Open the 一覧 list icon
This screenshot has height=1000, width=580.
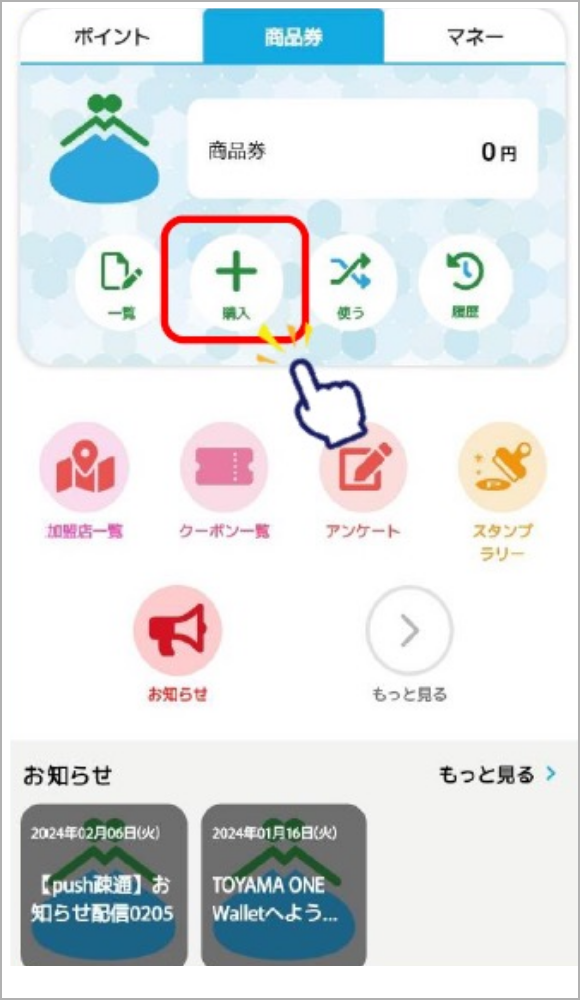click(x=121, y=281)
